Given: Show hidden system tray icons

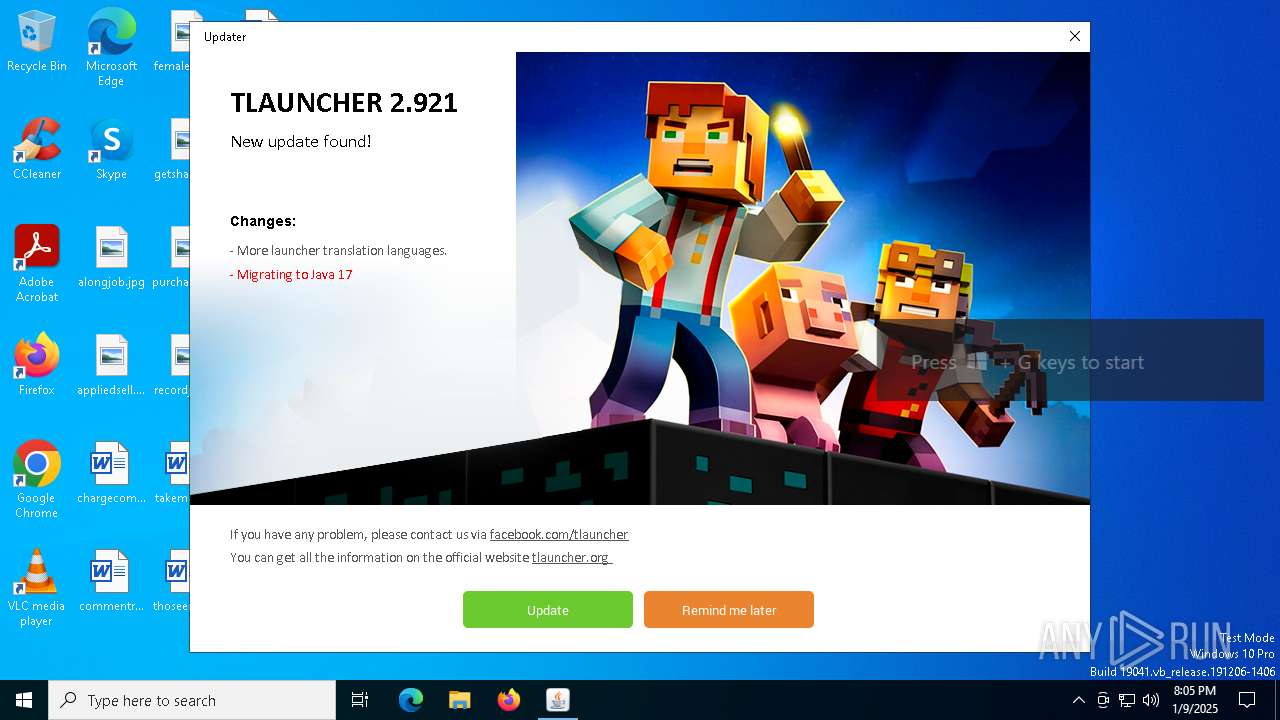Looking at the screenshot, I should (1078, 700).
